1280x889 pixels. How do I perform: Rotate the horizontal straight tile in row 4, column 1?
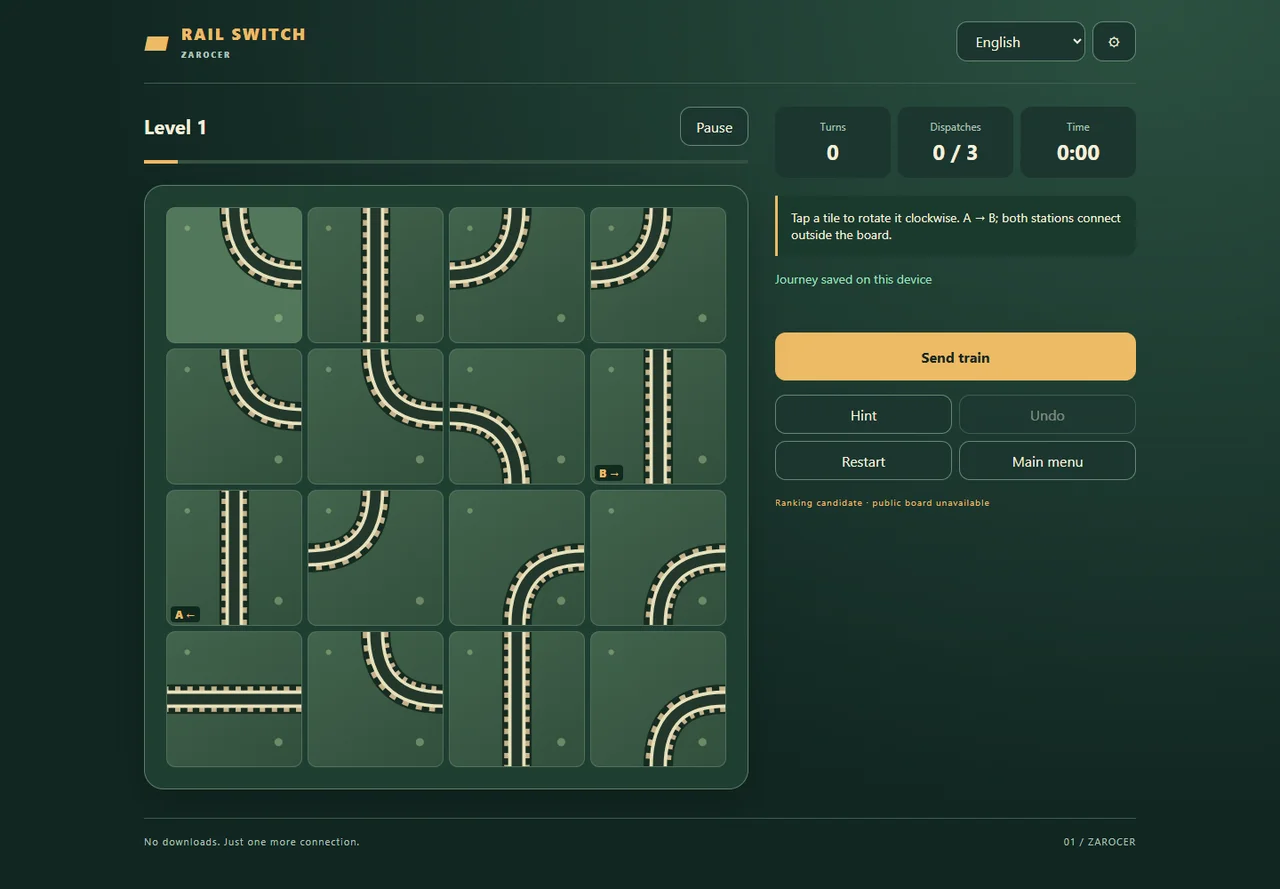(234, 699)
